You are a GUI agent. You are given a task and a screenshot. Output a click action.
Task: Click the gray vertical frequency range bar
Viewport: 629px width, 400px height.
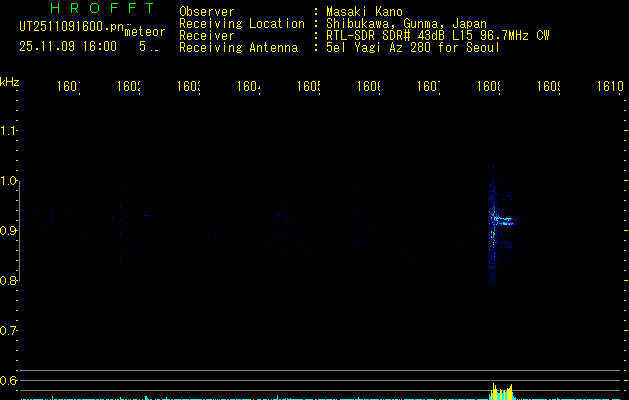point(19,231)
